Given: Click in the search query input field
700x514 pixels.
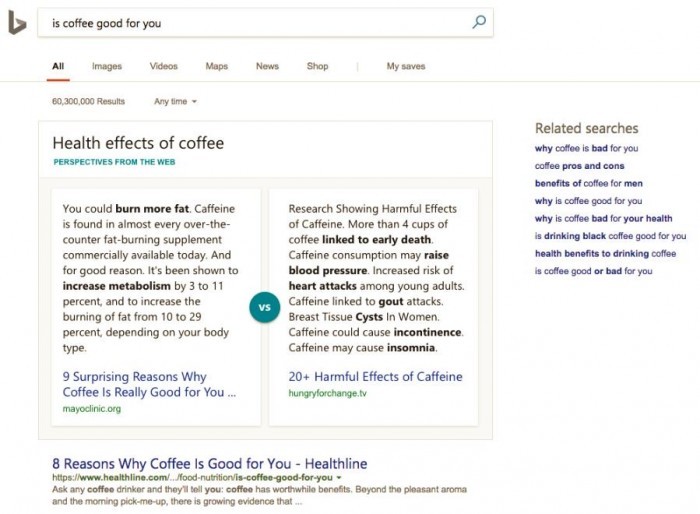Looking at the screenshot, I should (x=250, y=22).
